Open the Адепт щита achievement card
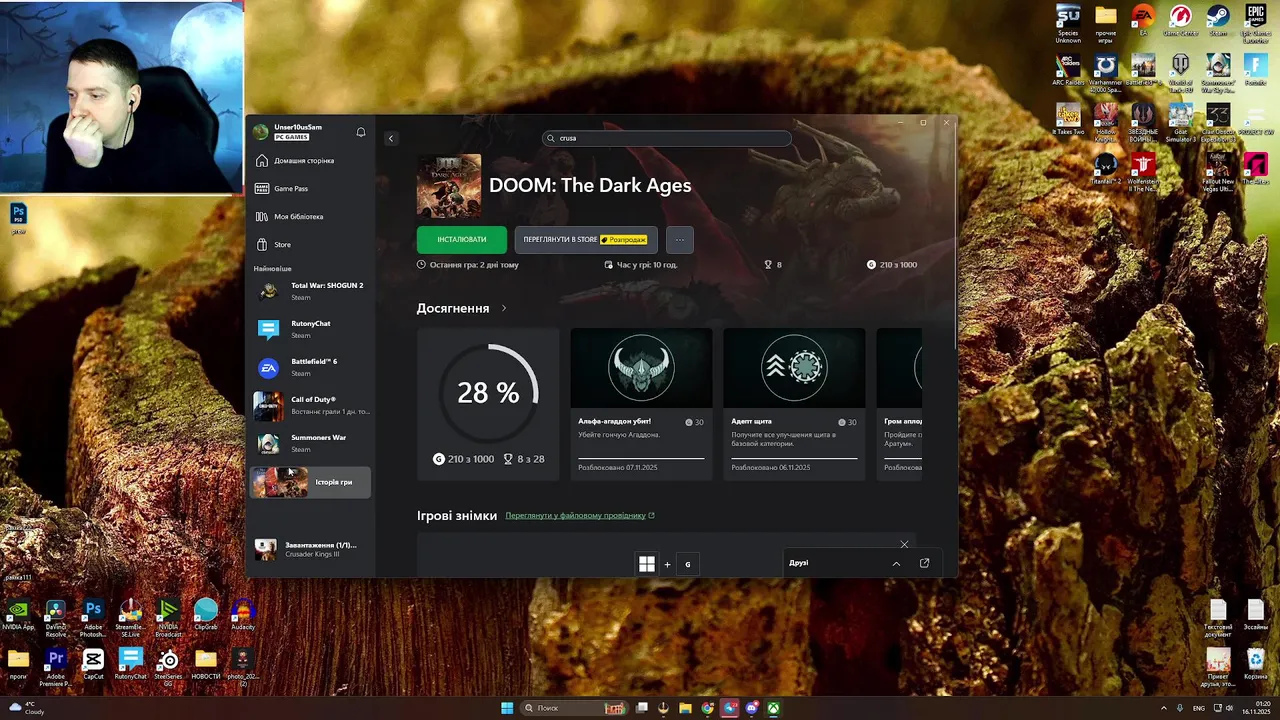Screen dimensions: 1280x720 pos(794,404)
